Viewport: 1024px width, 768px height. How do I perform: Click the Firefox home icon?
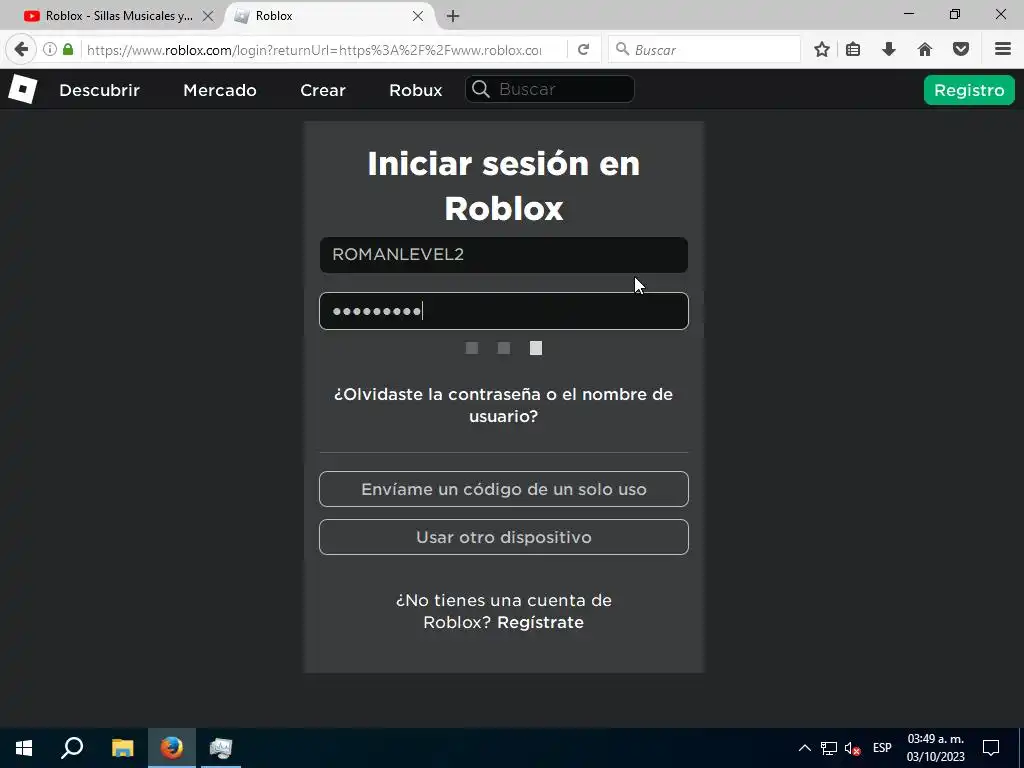point(925,49)
